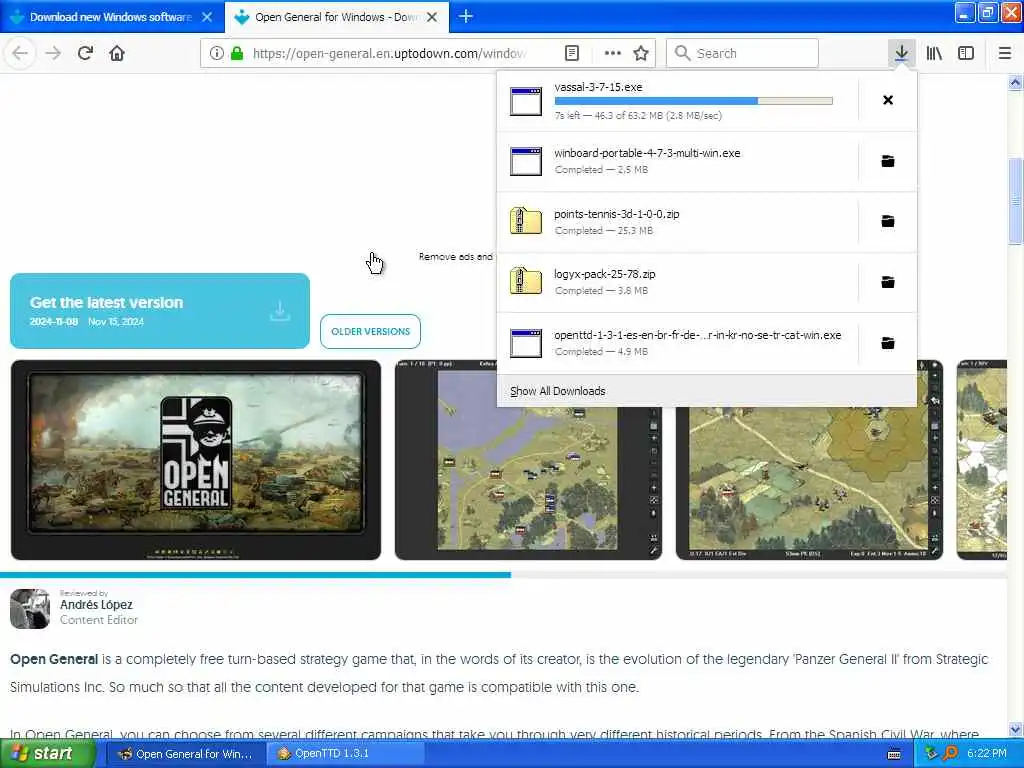The image size is (1024, 768).
Task: Select the Open General for Windows tab
Action: click(x=336, y=17)
